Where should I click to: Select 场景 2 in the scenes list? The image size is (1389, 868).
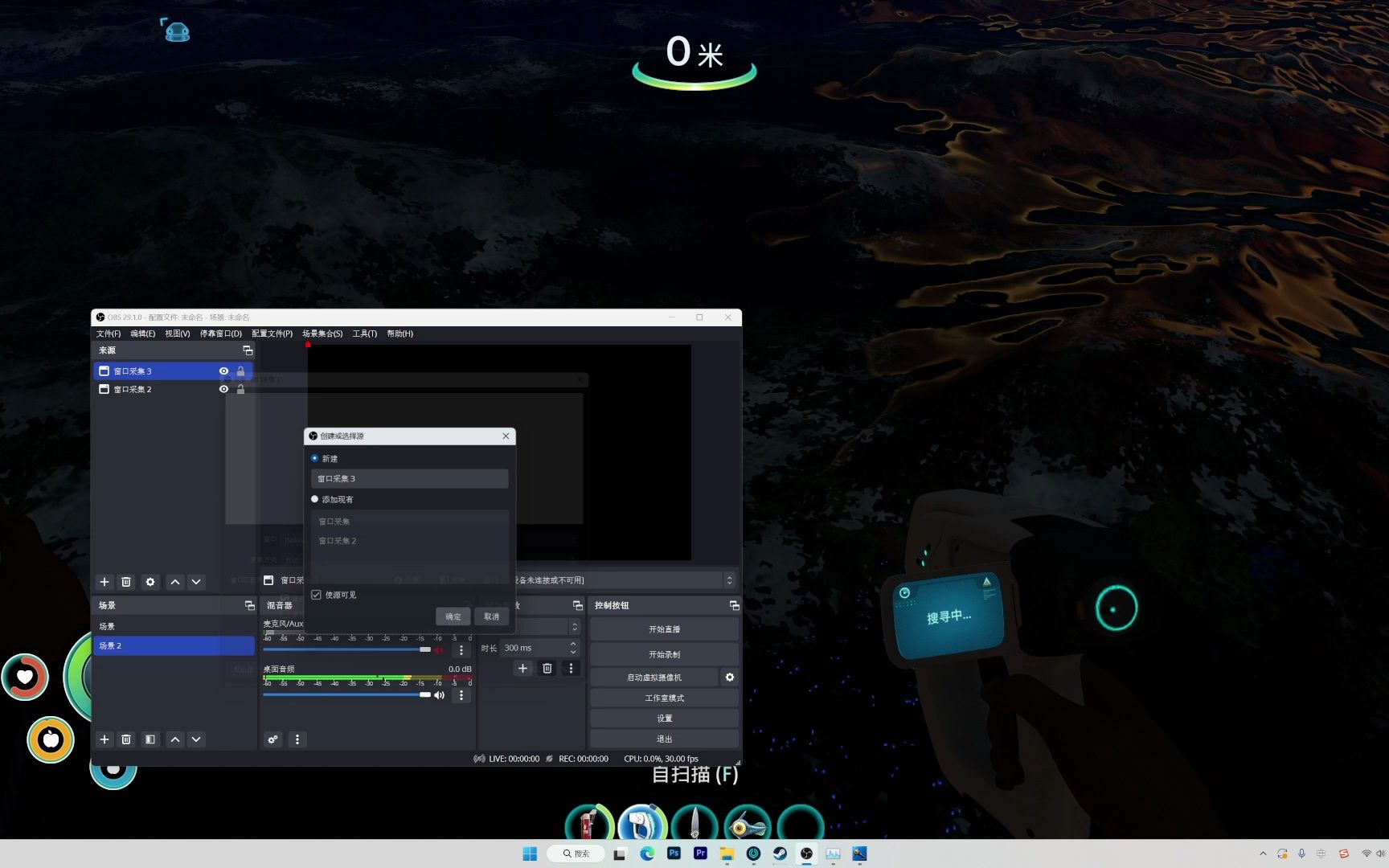coord(174,645)
